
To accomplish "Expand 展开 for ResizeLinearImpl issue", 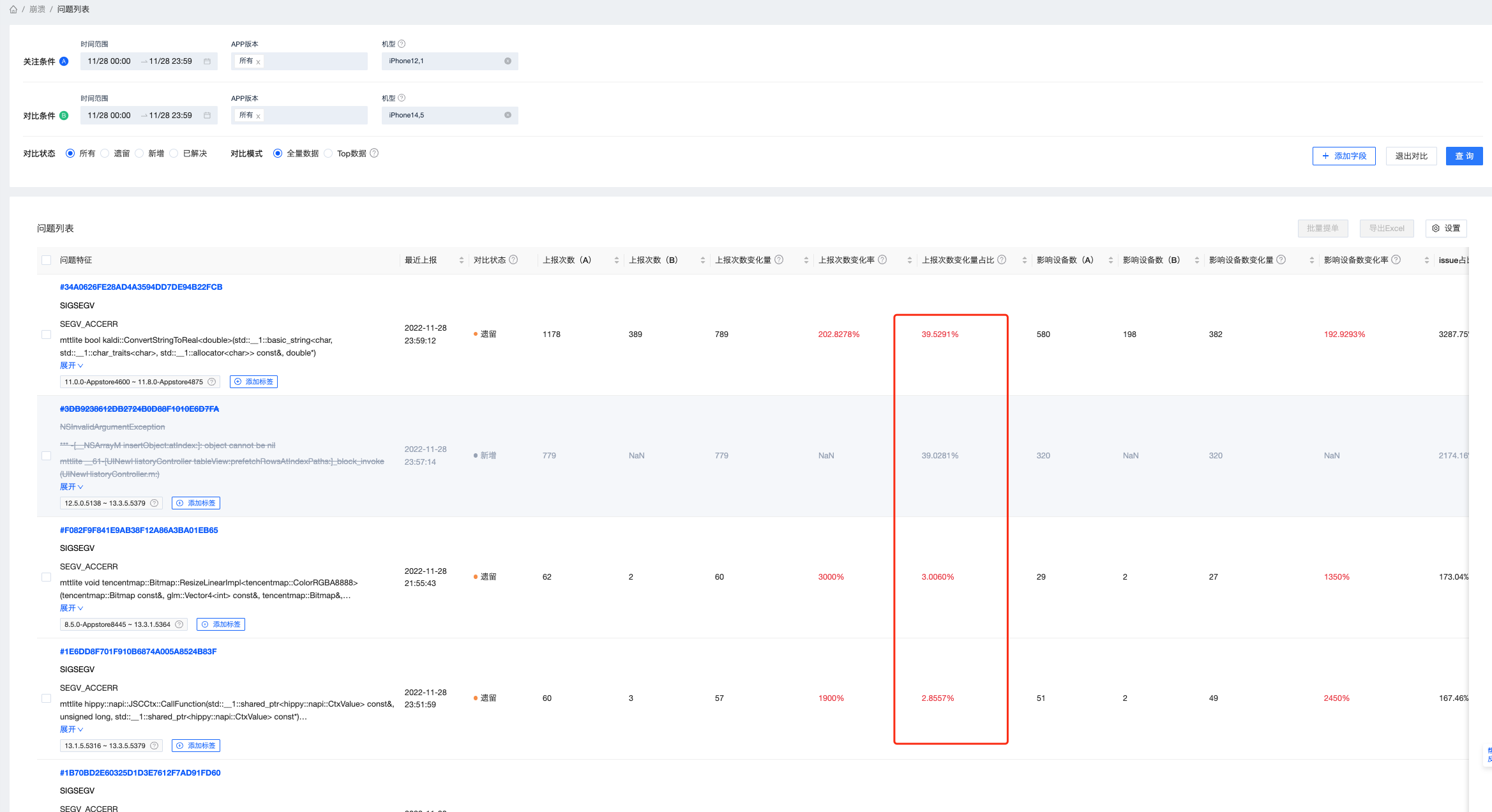I will tap(72, 608).
